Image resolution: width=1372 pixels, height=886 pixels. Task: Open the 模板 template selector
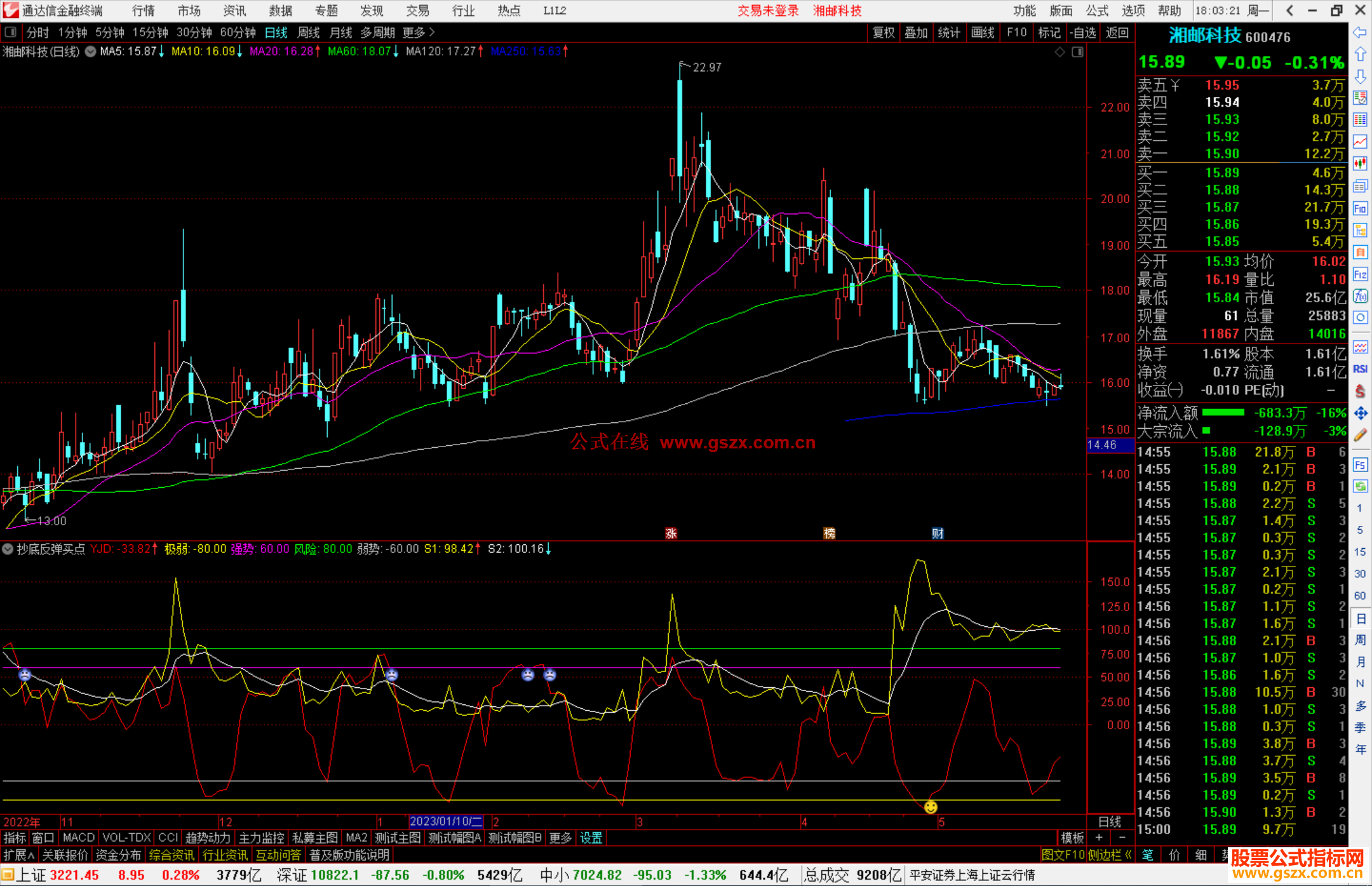1072,838
